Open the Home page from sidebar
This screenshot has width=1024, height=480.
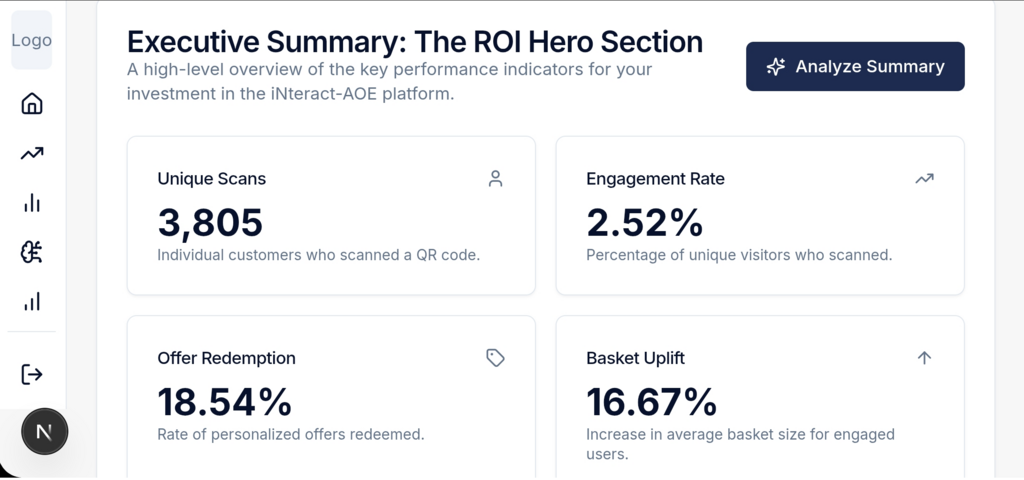[32, 104]
